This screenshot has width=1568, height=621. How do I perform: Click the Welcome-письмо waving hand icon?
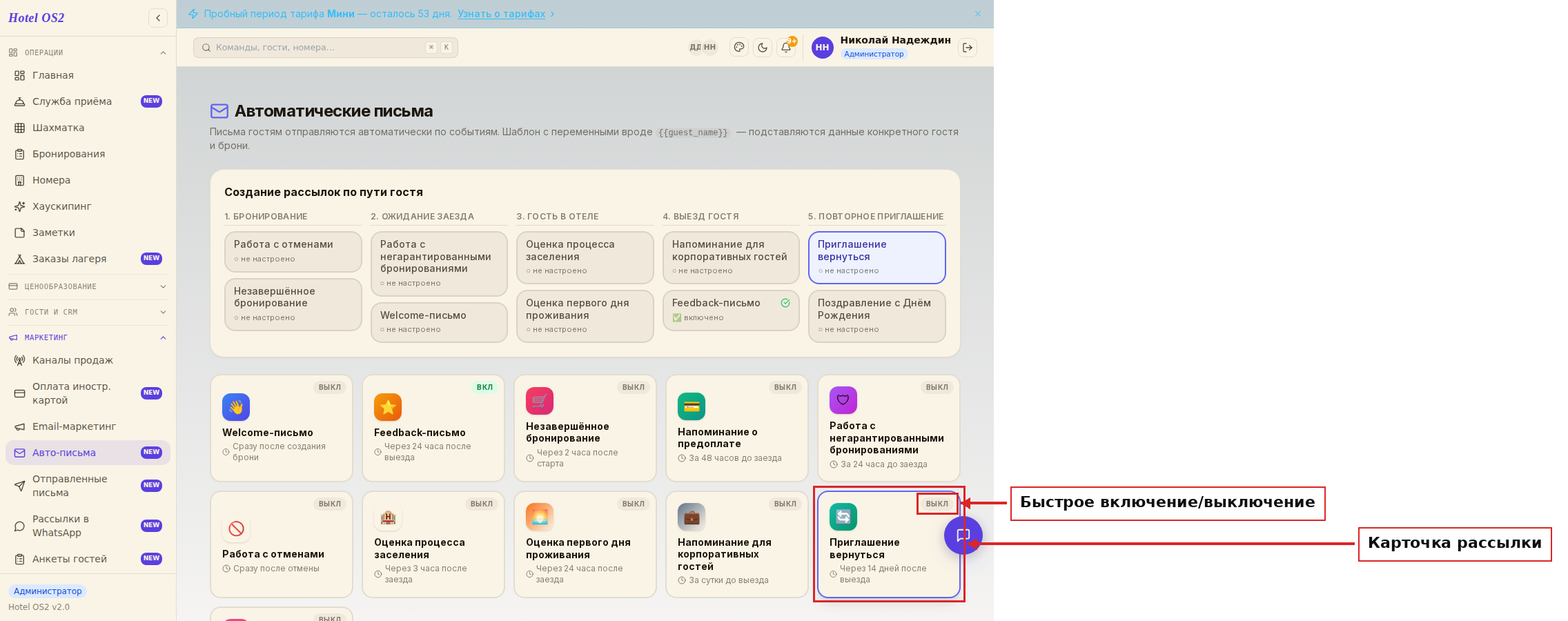coord(236,407)
